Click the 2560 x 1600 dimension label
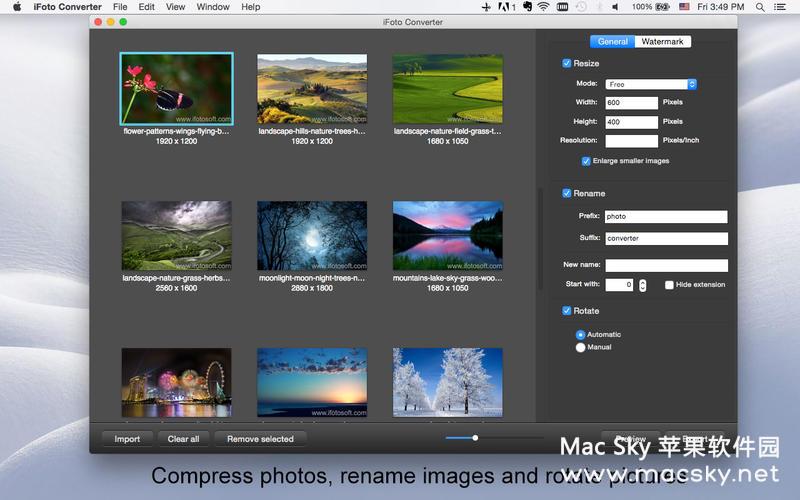This screenshot has height=500, width=800. coord(177,288)
